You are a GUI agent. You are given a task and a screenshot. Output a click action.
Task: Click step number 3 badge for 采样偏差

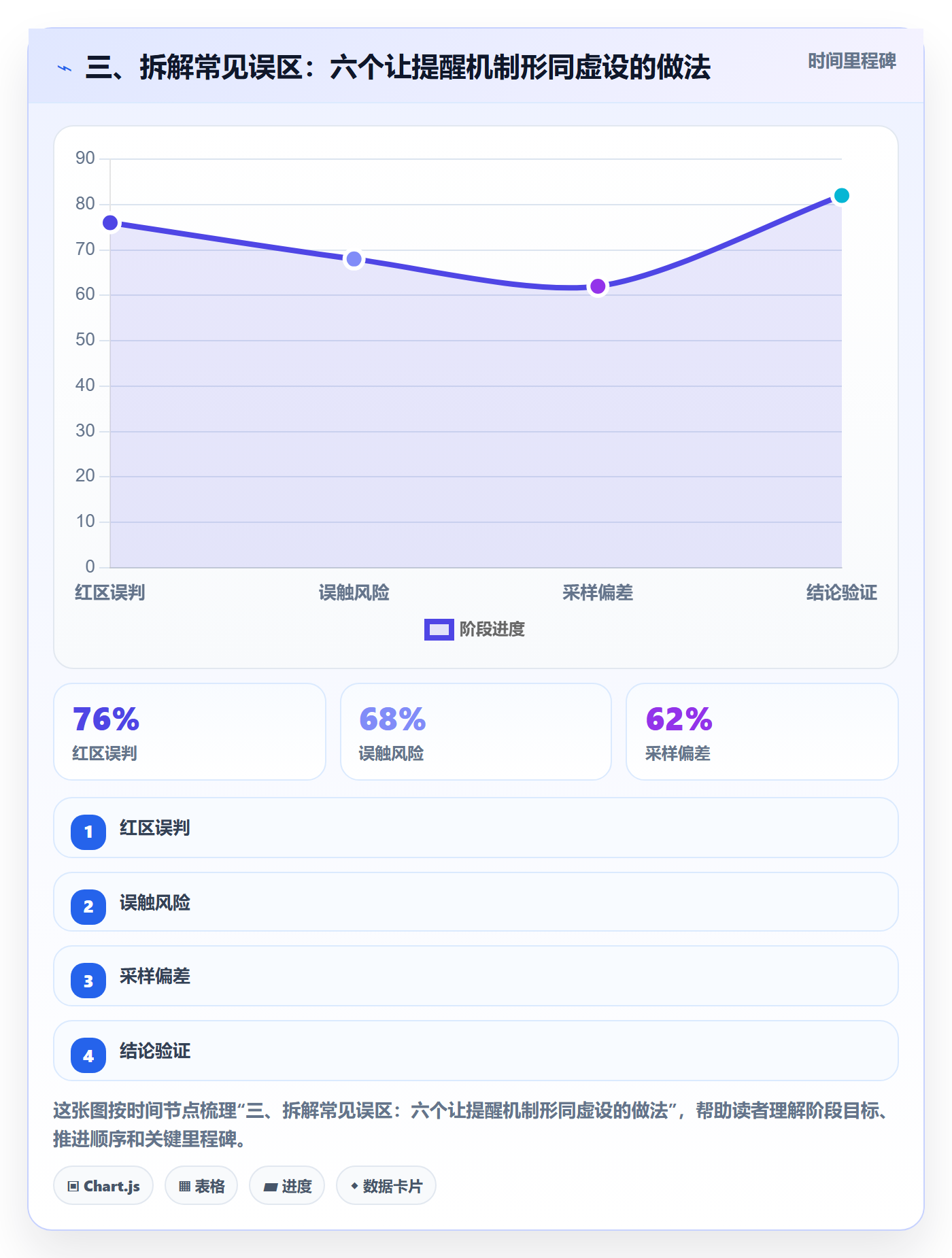point(88,981)
